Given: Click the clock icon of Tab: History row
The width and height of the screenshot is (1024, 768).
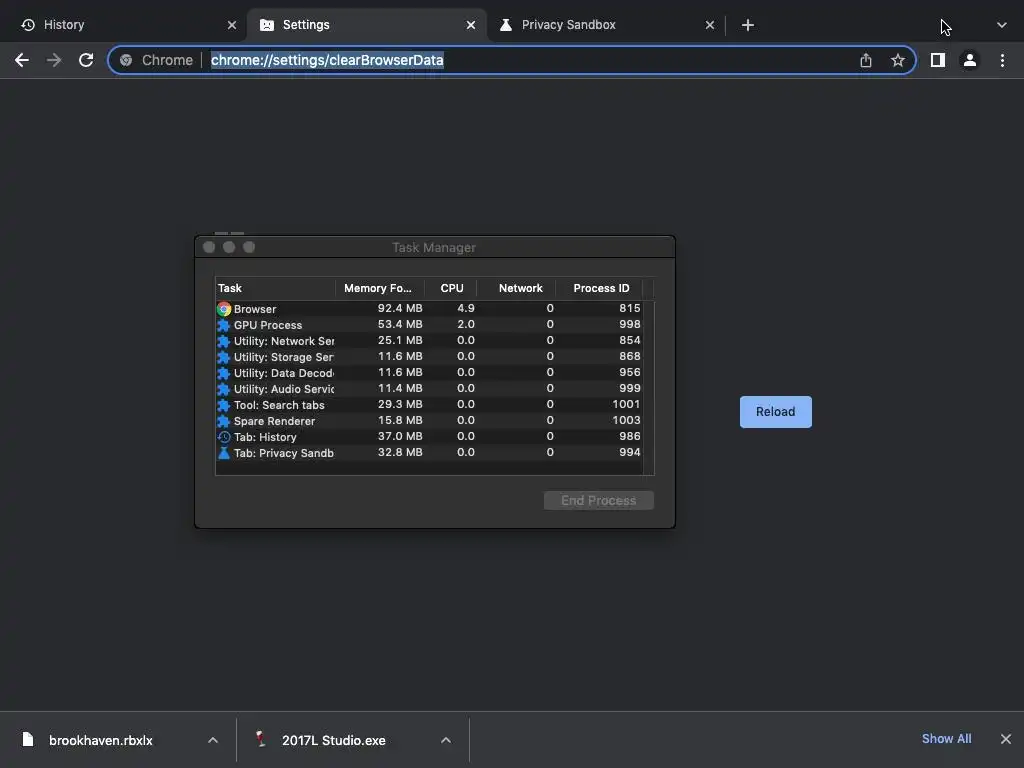Looking at the screenshot, I should tap(223, 437).
